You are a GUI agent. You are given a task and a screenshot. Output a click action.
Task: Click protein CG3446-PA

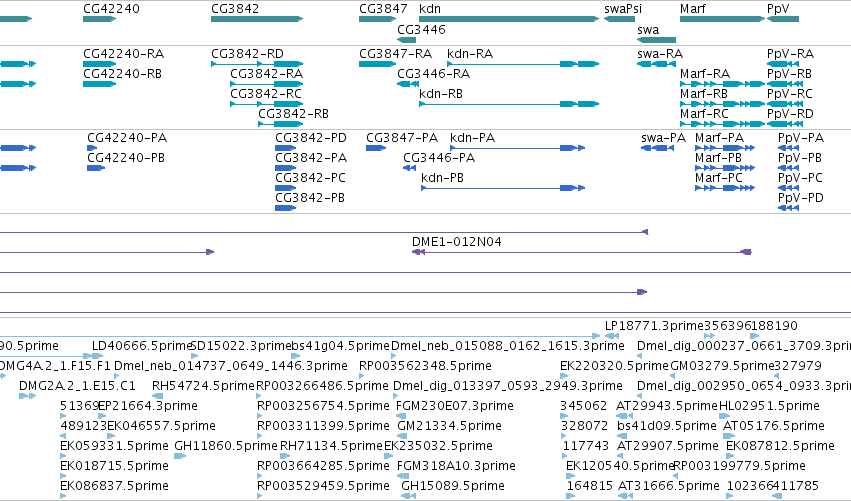[x=410, y=168]
